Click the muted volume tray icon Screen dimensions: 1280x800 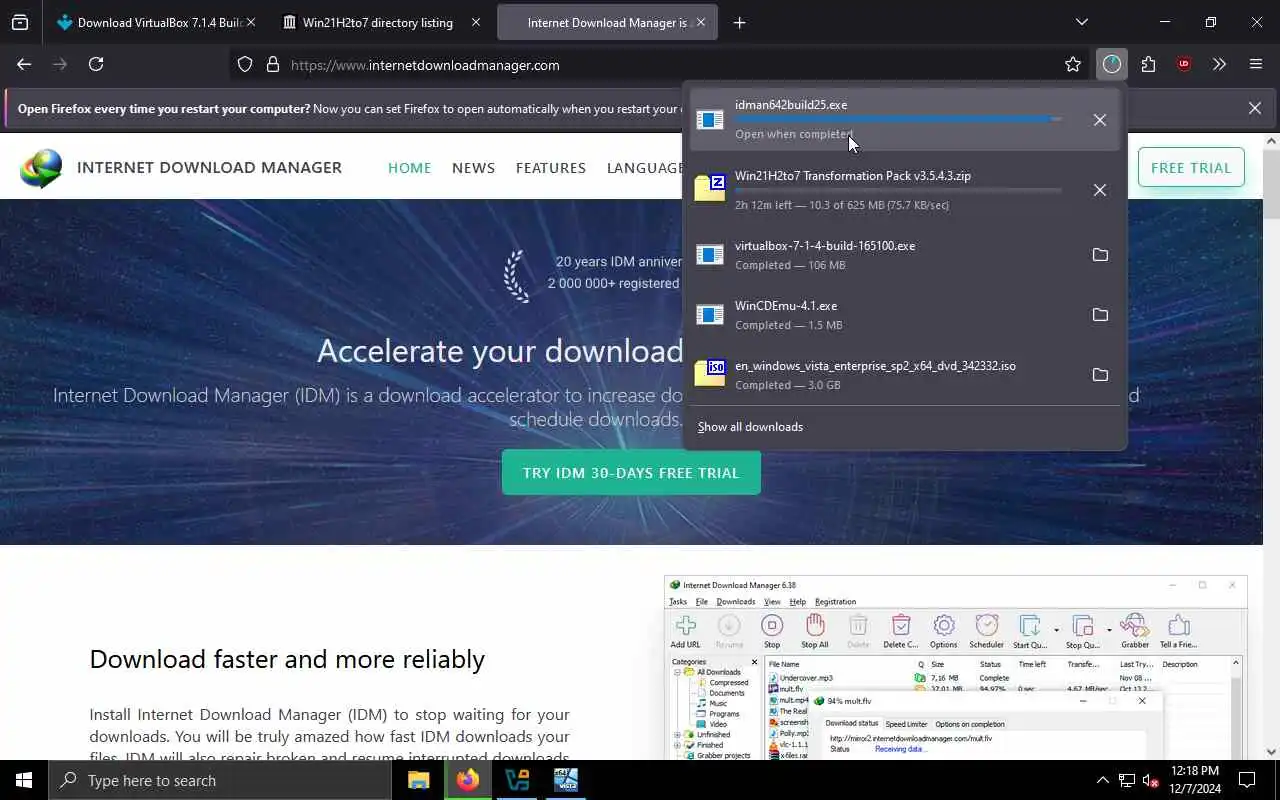tap(1150, 780)
